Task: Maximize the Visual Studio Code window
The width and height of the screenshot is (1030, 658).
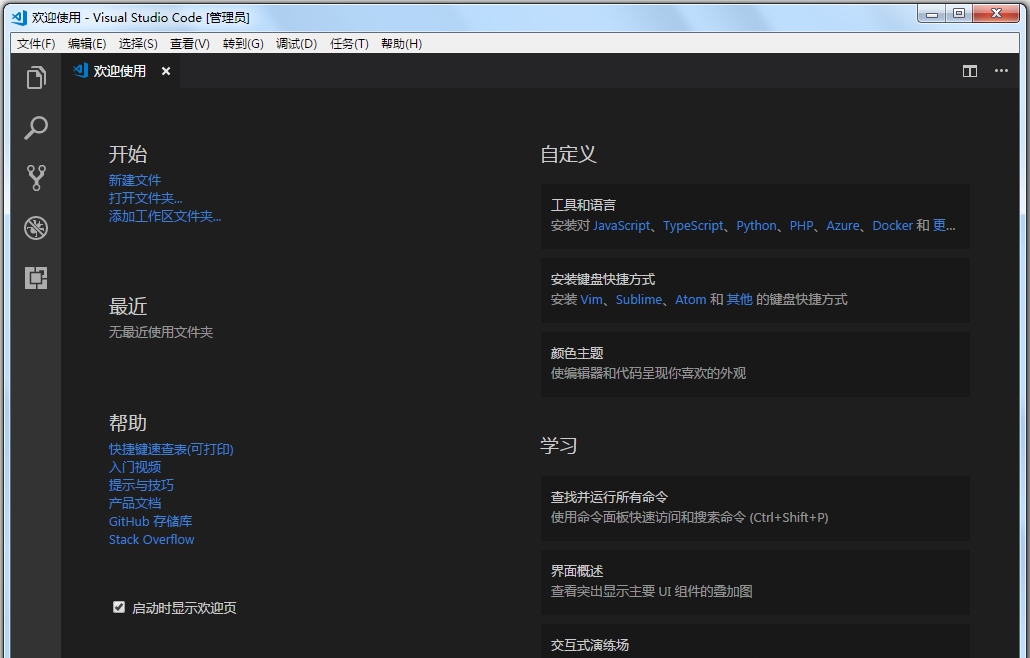Action: point(959,14)
